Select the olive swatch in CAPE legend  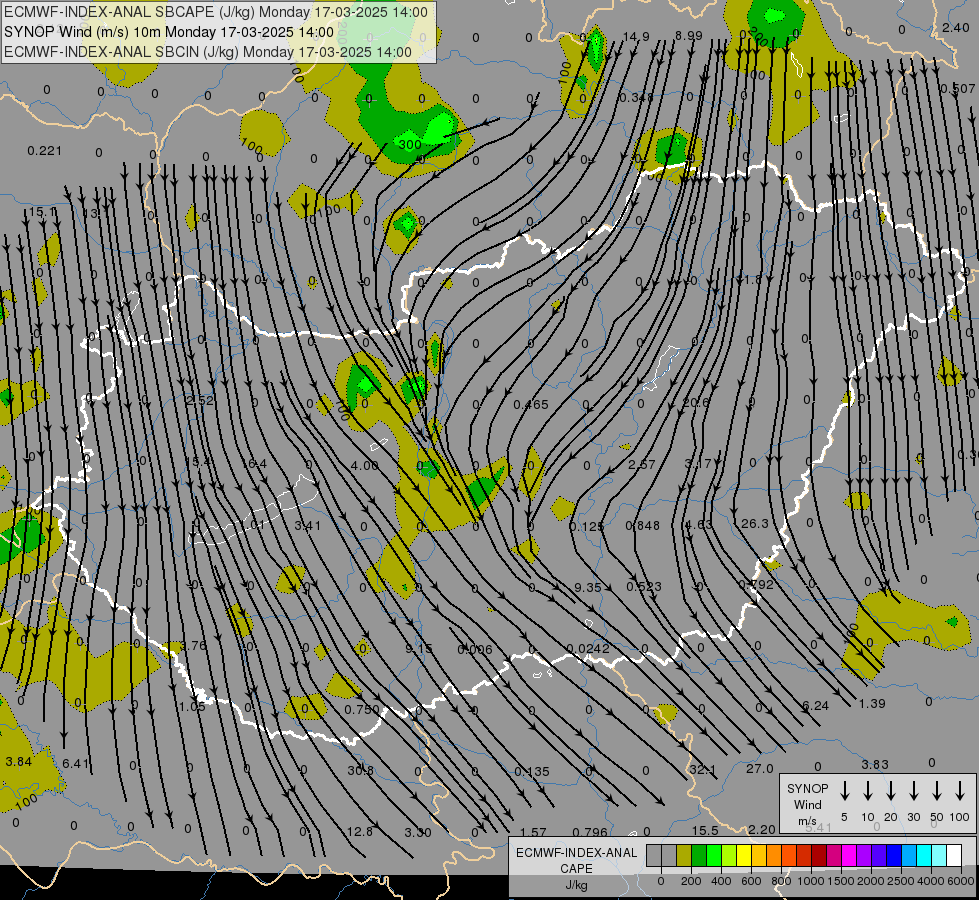(x=684, y=856)
